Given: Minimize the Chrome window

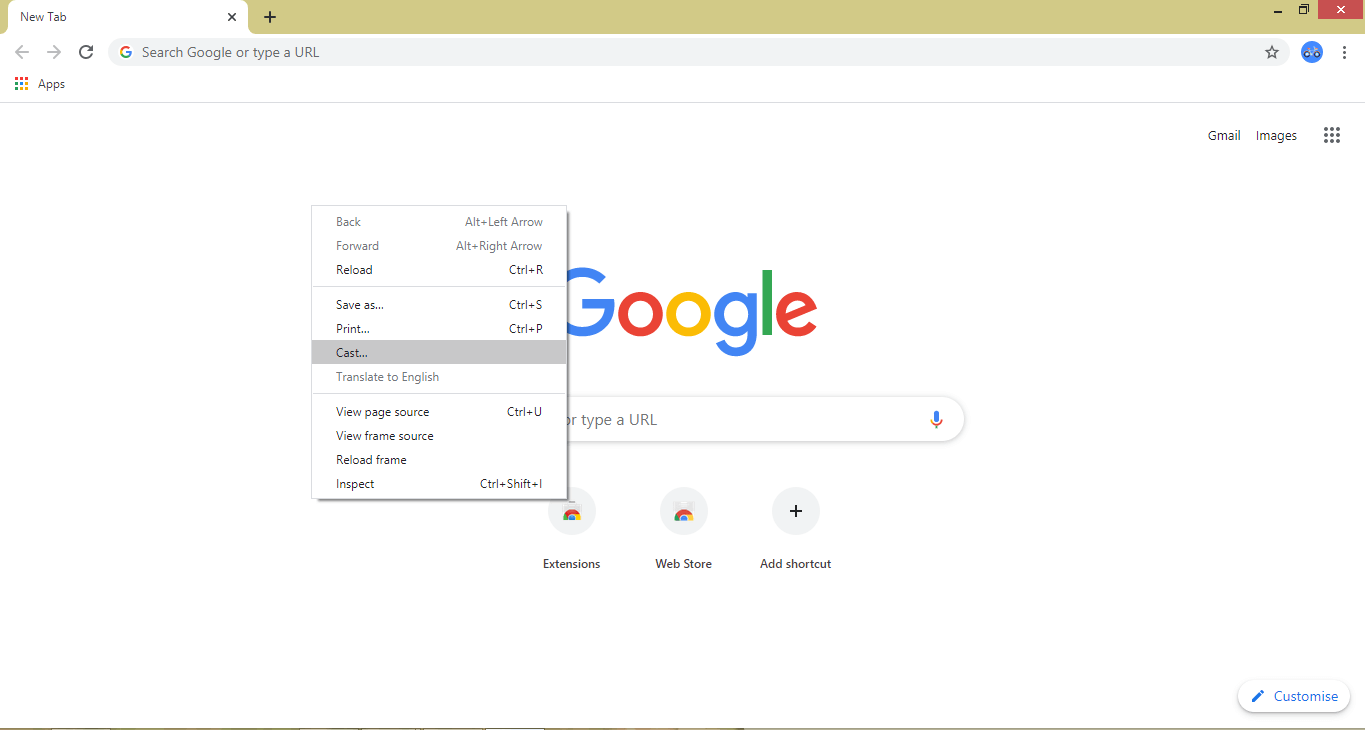Looking at the screenshot, I should 1278,11.
